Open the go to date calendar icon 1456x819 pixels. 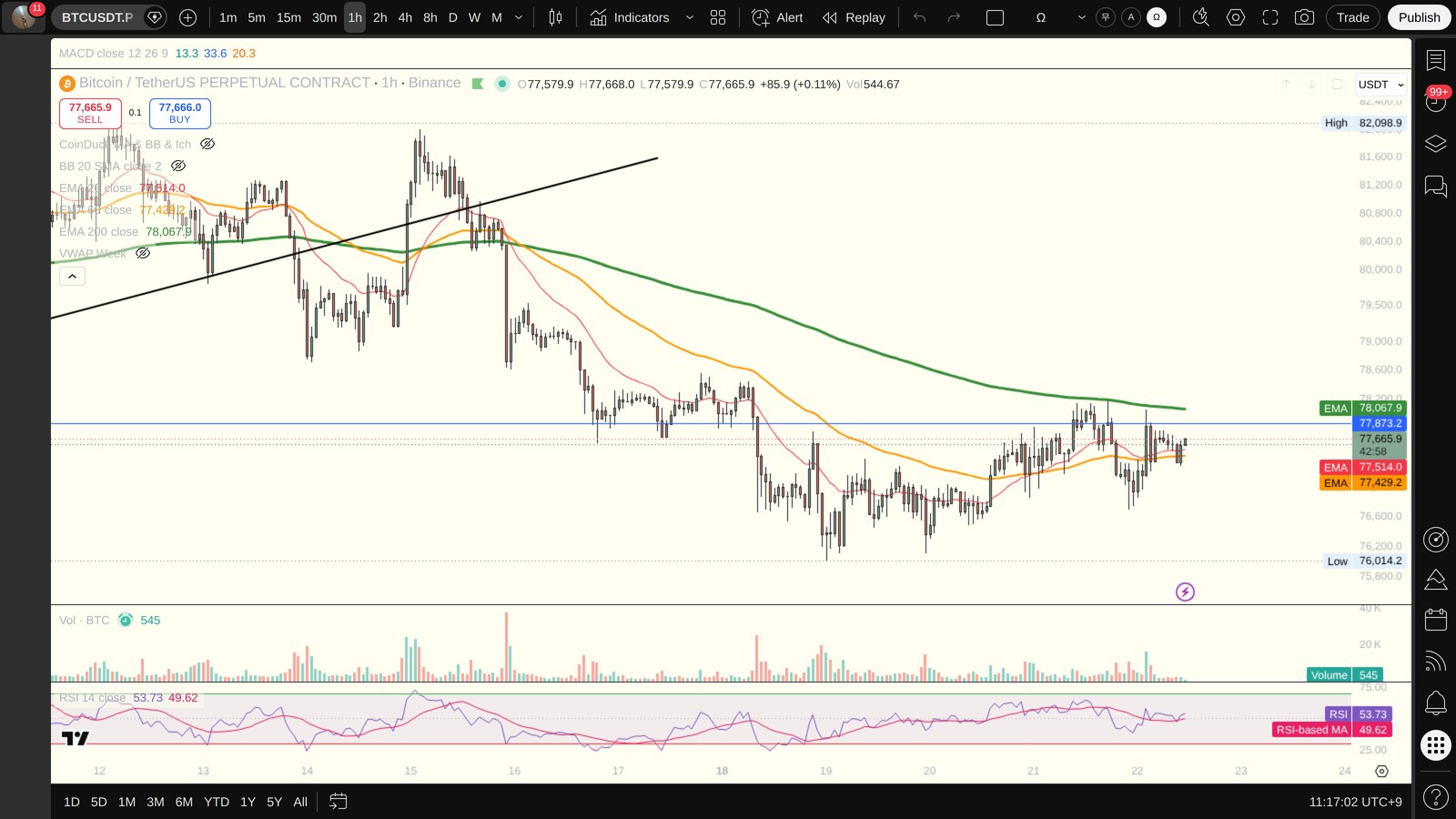coord(338,802)
